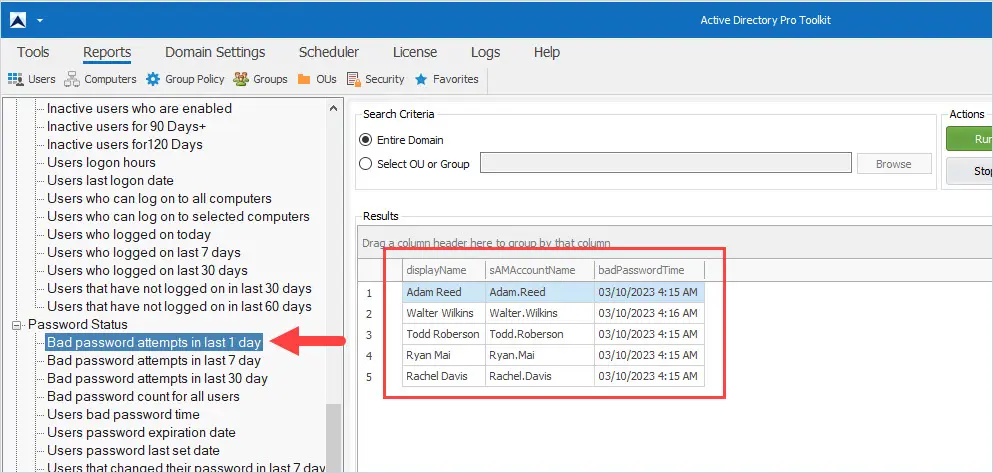Sort by the badPasswordTime column header
This screenshot has width=993, height=473.
pos(649,270)
